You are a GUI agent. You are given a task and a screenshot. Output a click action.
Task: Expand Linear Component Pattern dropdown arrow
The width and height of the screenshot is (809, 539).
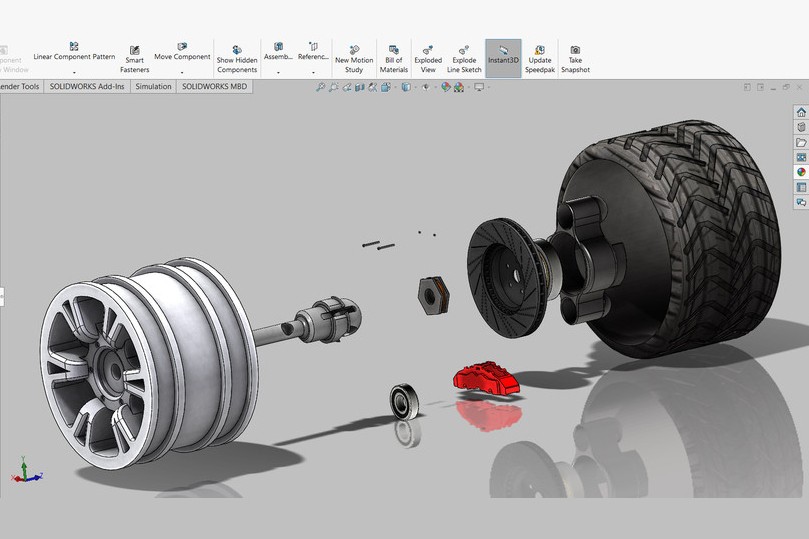(74, 73)
